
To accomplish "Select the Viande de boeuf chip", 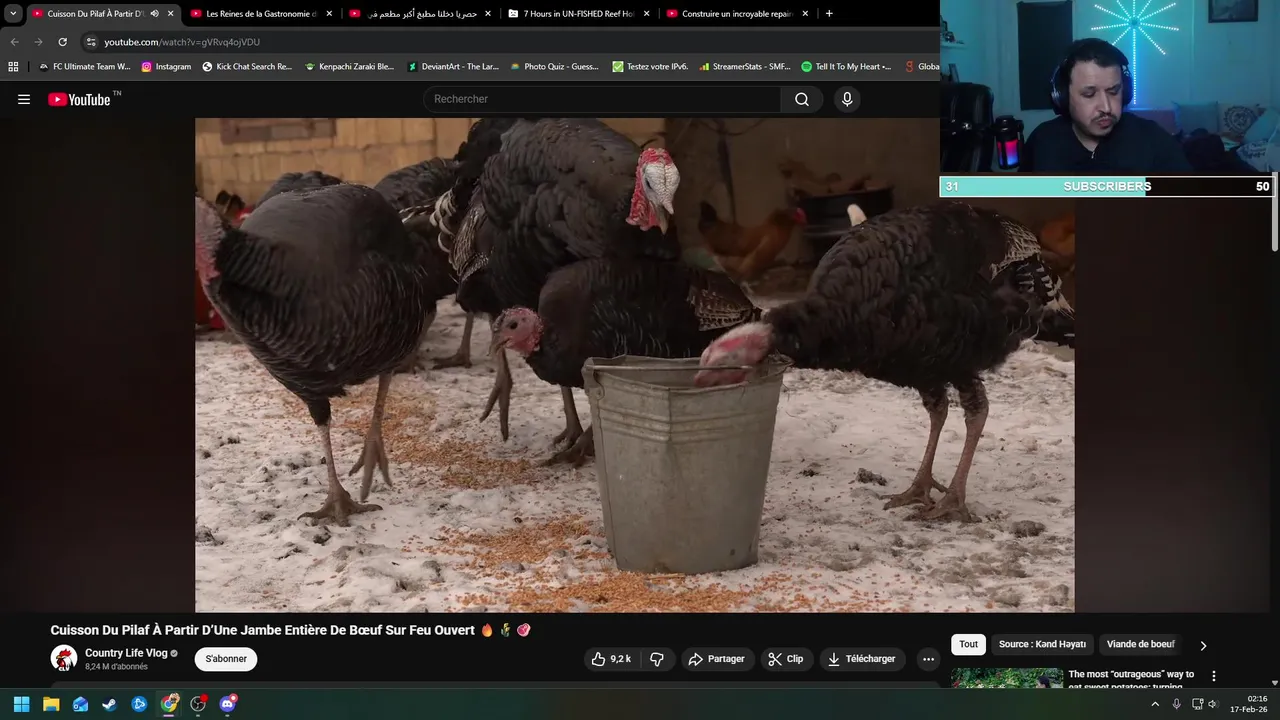I will tap(1141, 645).
